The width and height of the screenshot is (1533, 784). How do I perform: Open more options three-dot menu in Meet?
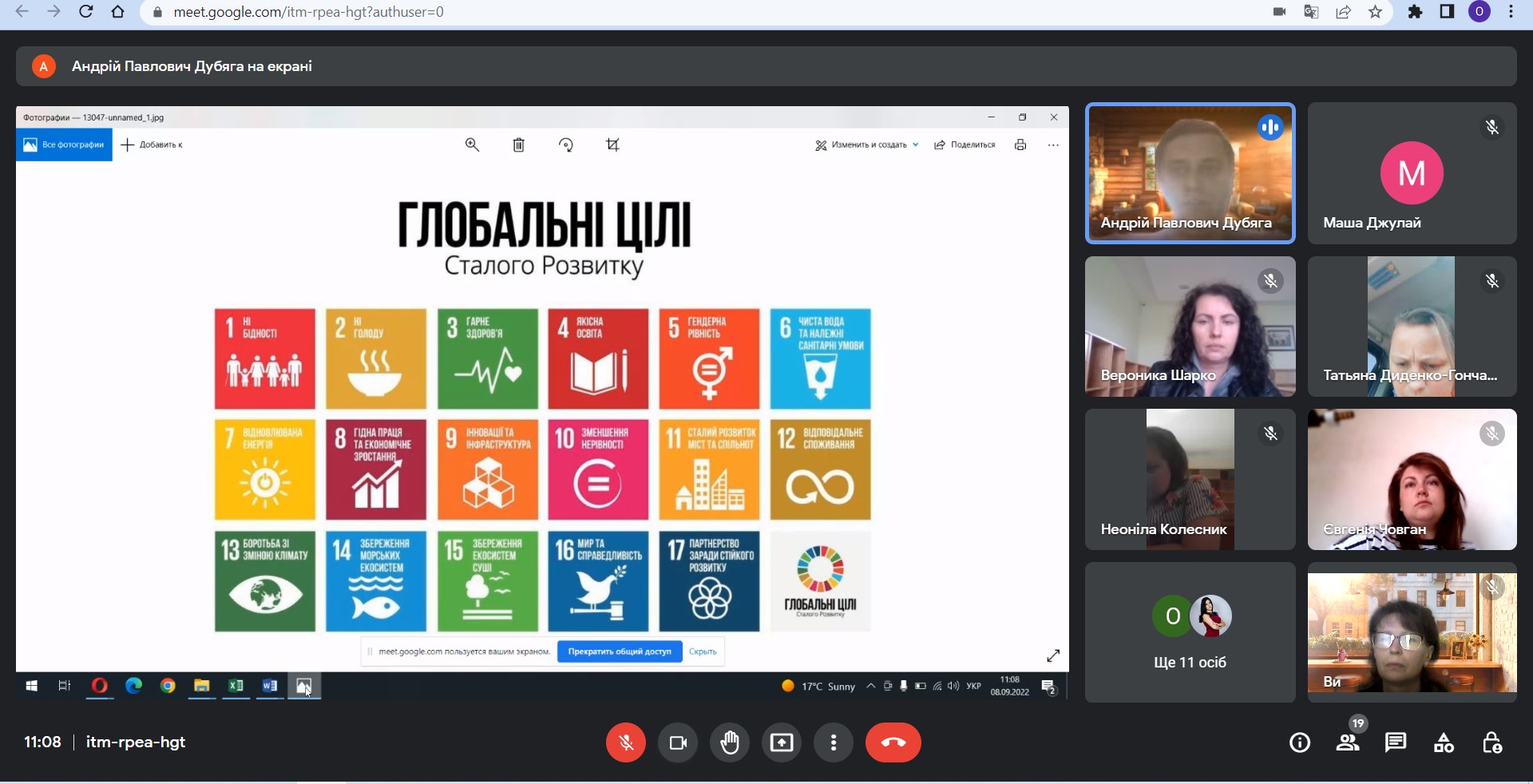(834, 742)
